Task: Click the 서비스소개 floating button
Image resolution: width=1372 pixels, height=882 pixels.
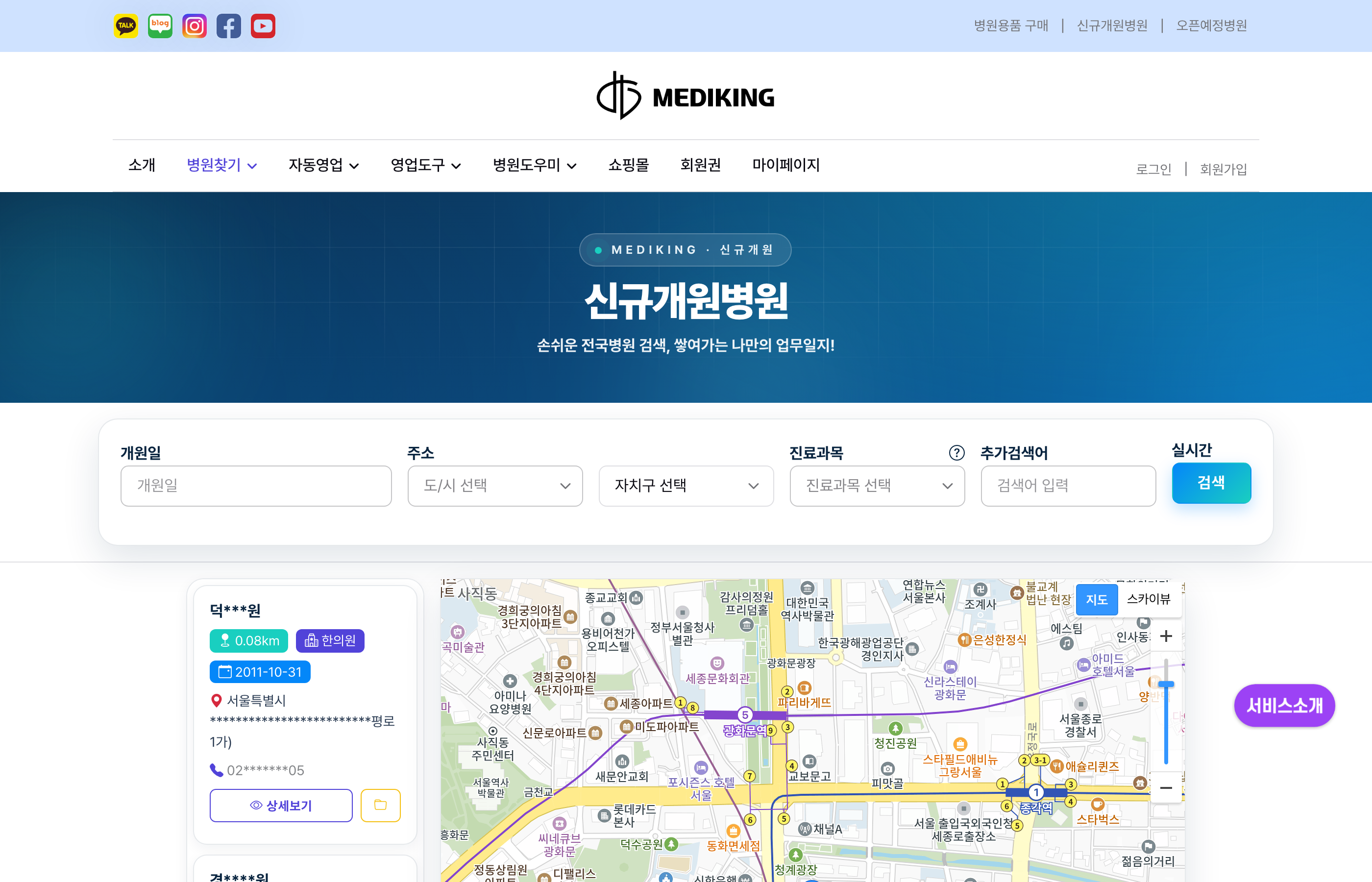Action: coord(1284,705)
